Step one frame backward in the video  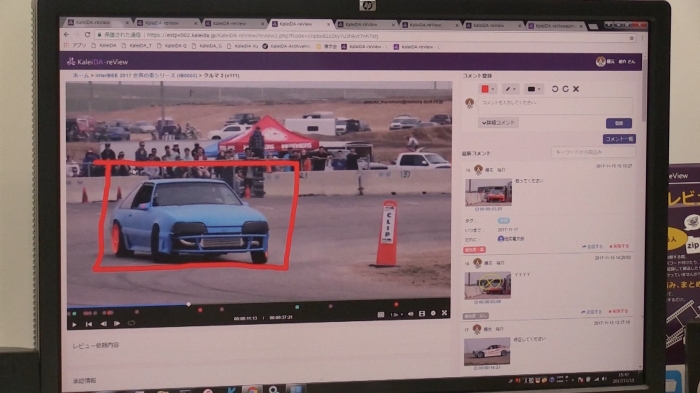coord(103,324)
